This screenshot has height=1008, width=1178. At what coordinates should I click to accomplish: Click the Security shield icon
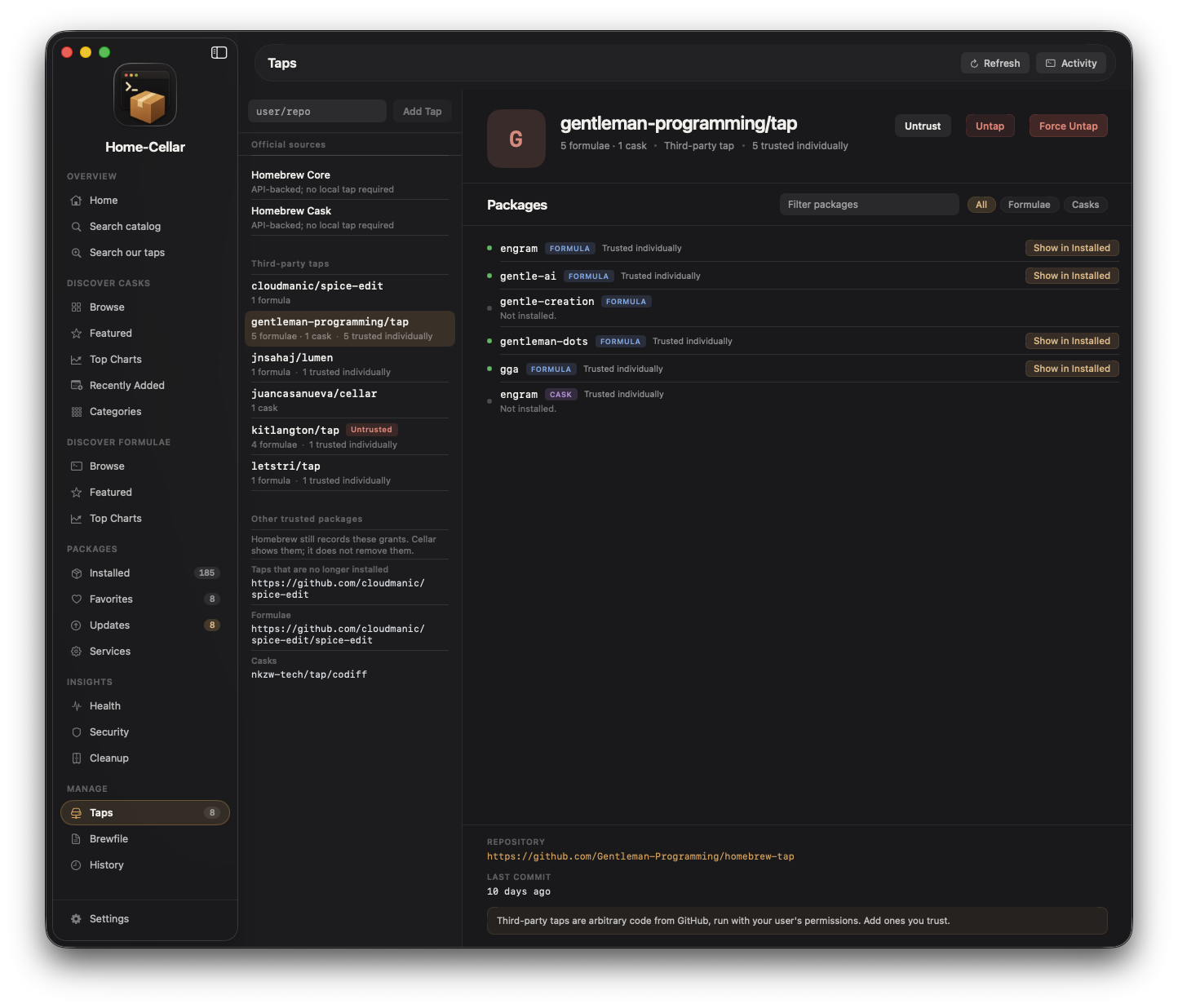[76, 732]
